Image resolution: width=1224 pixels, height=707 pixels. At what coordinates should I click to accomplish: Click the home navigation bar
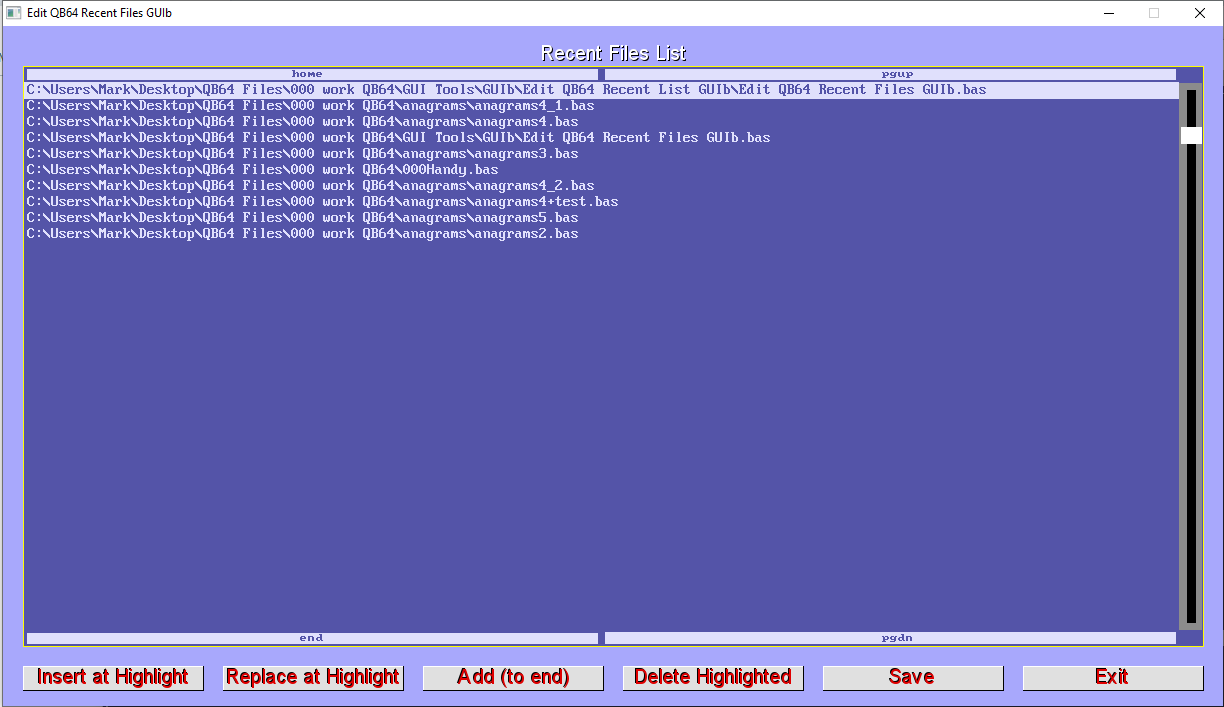coord(312,74)
